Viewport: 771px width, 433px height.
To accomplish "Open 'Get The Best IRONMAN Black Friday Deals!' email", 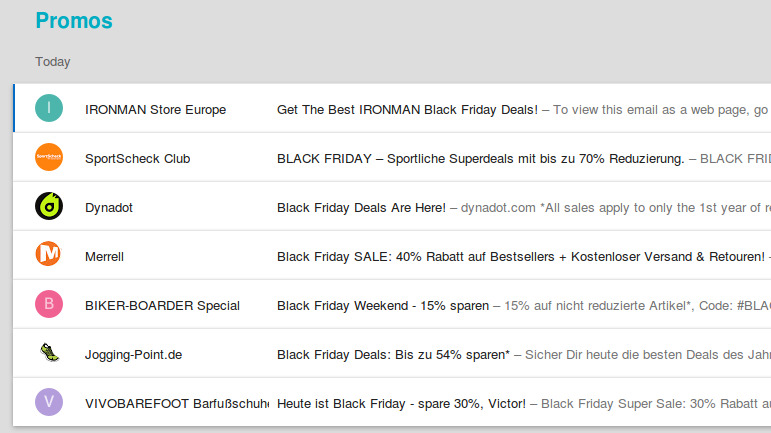I will [407, 109].
